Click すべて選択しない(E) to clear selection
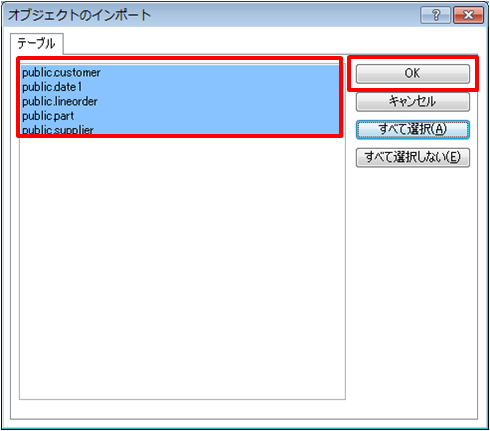 point(413,157)
